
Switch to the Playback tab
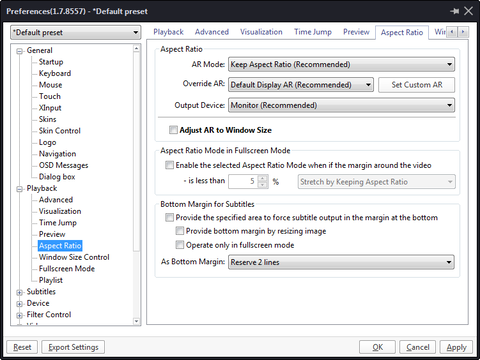click(168, 32)
